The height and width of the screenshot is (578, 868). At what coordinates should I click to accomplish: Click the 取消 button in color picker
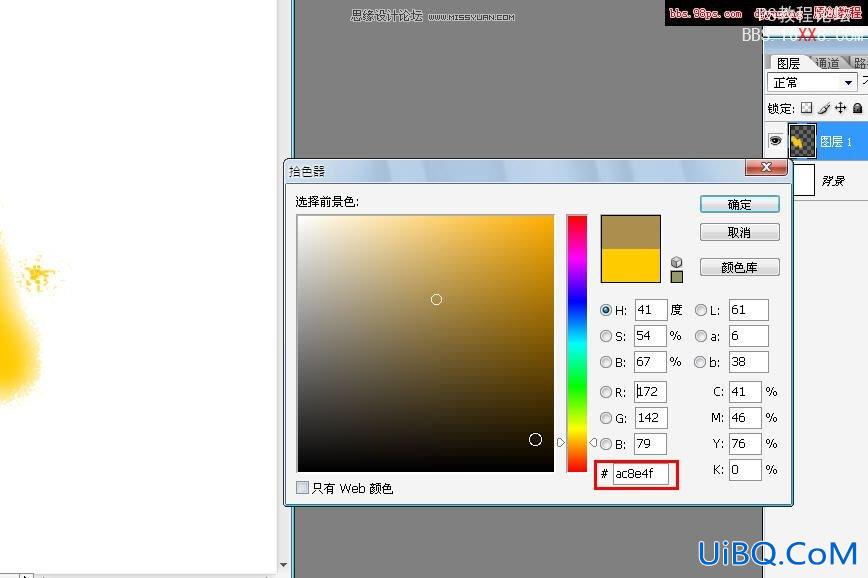(x=739, y=232)
